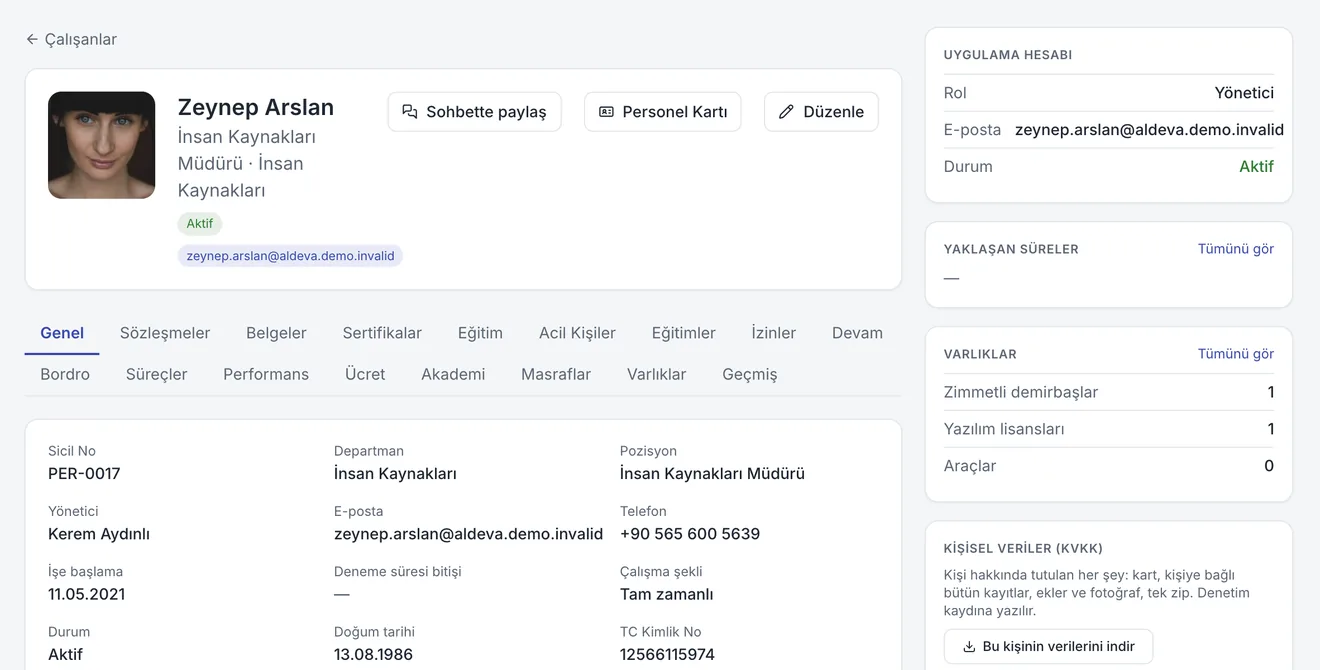1320x670 pixels.
Task: Open the Personel Kartı button
Action: [663, 112]
